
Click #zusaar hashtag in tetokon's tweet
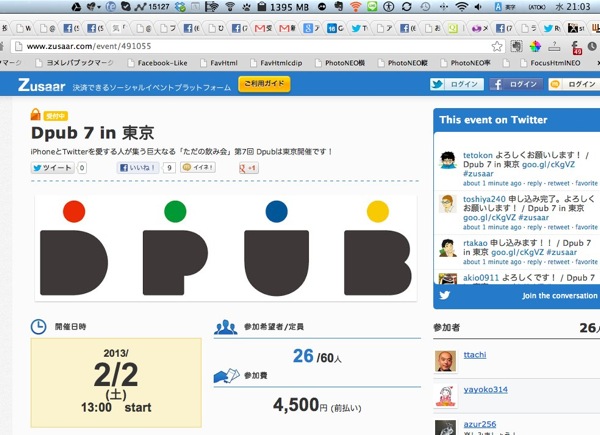click(478, 174)
